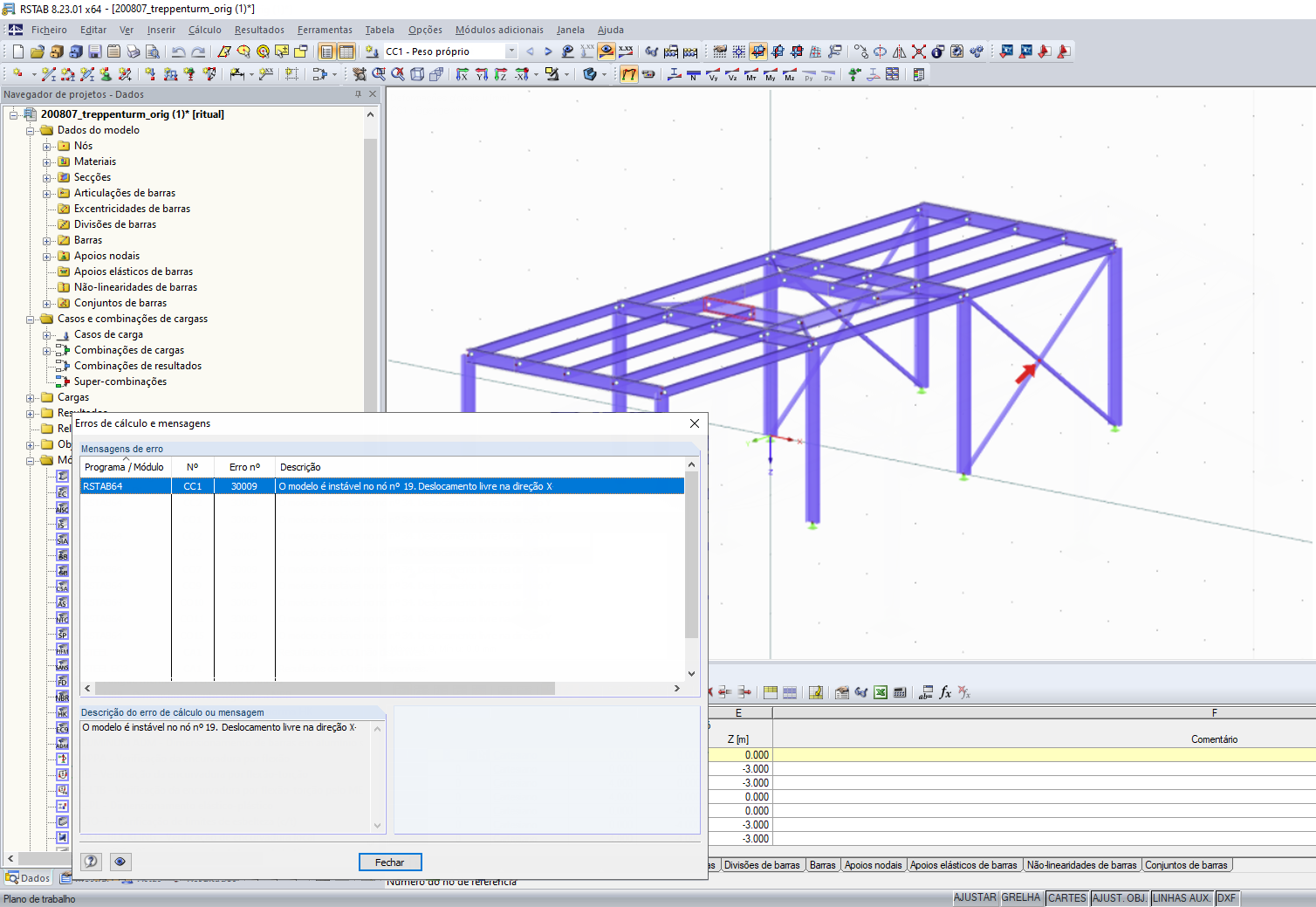
Task: Click the help question mark dialog button
Action: tap(91, 862)
